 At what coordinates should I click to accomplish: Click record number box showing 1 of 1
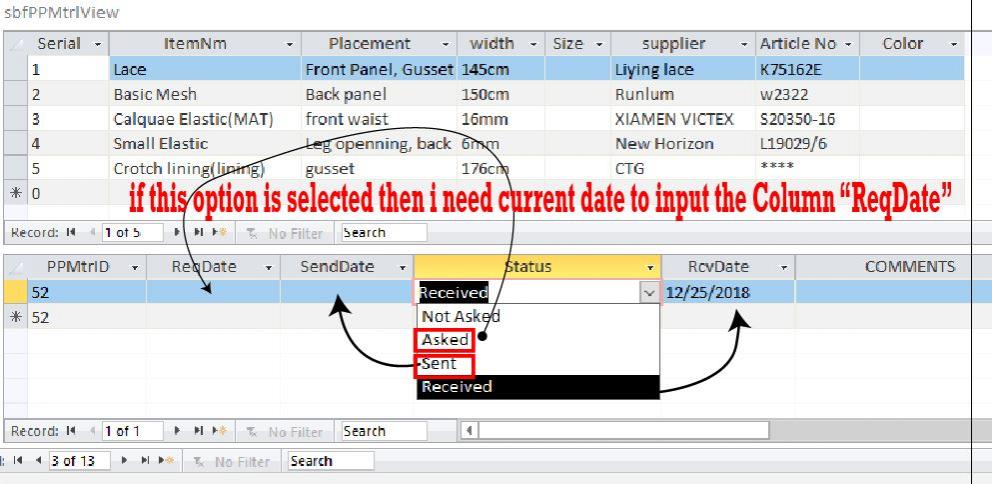(132, 431)
